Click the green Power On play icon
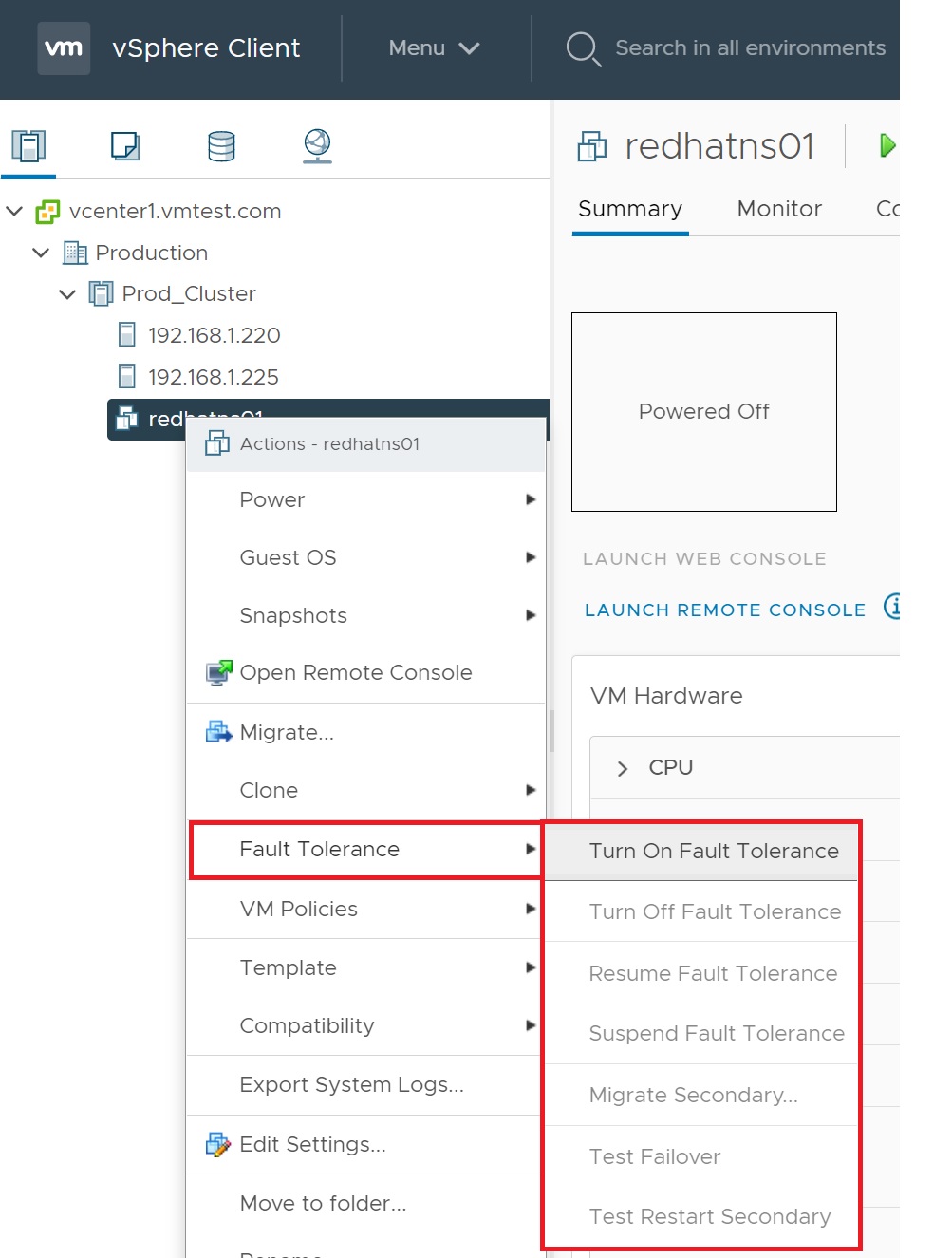Image resolution: width=952 pixels, height=1258 pixels. pos(887,145)
